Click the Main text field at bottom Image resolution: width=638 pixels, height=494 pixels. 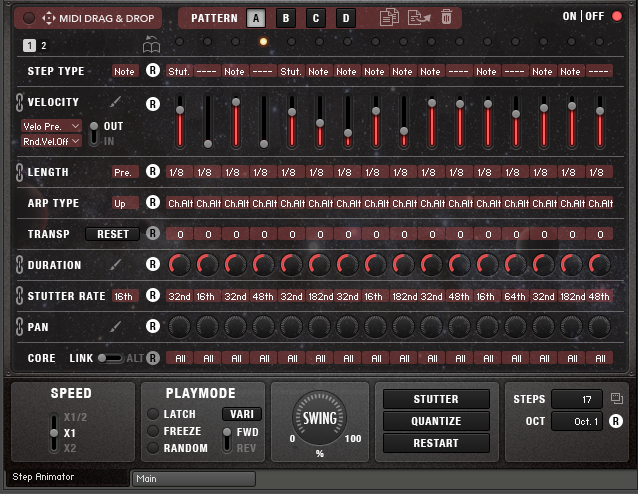pyautogui.click(x=194, y=479)
